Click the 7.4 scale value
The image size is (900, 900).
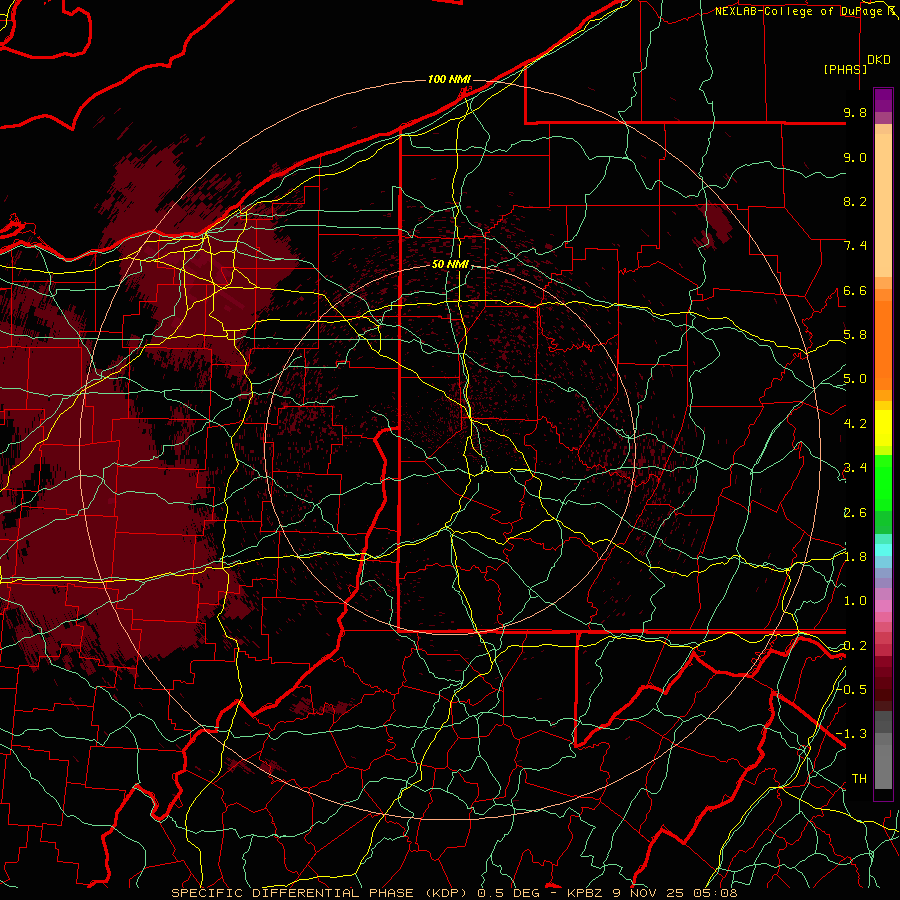855,246
